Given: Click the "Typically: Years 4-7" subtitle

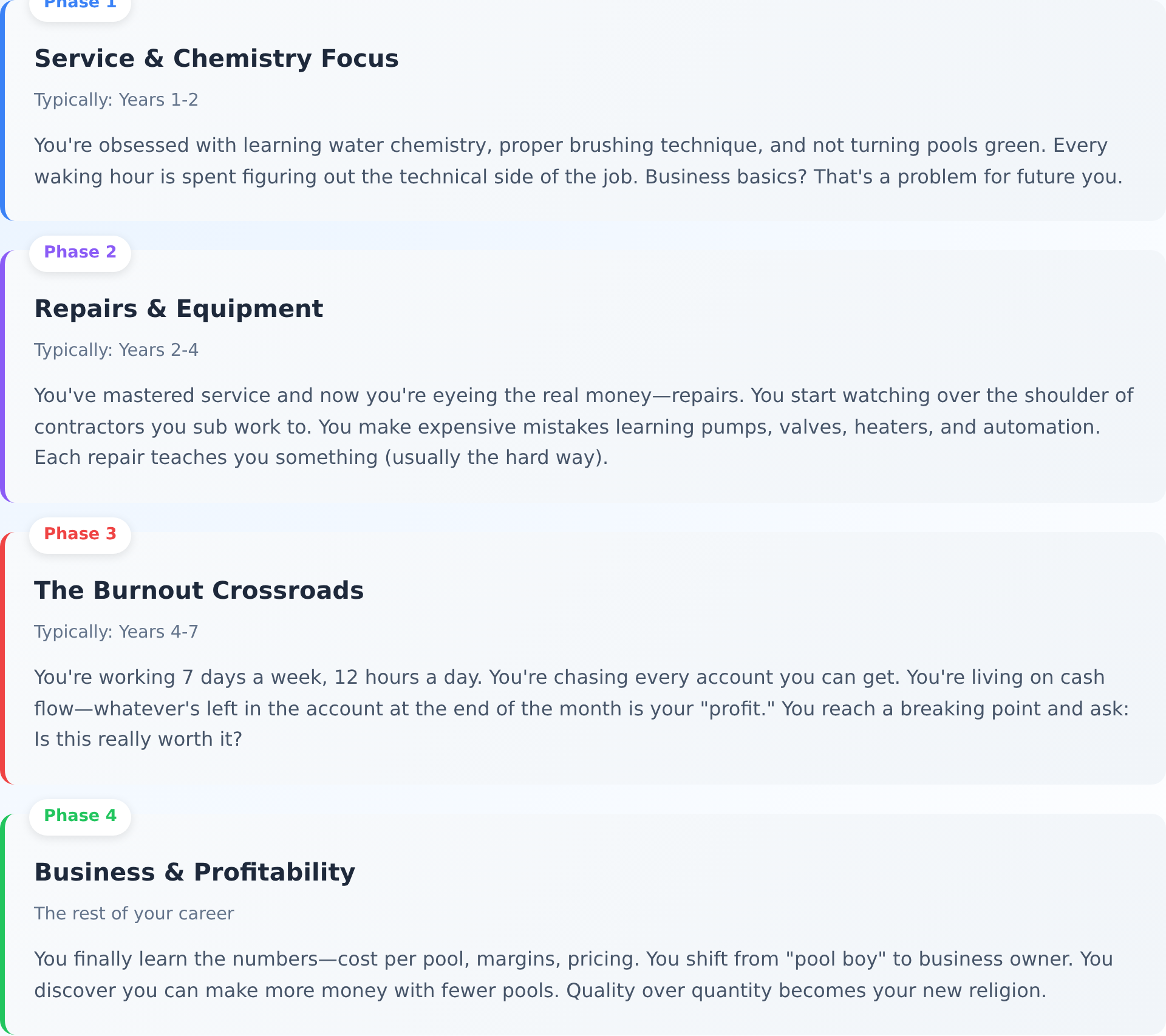Looking at the screenshot, I should point(116,632).
